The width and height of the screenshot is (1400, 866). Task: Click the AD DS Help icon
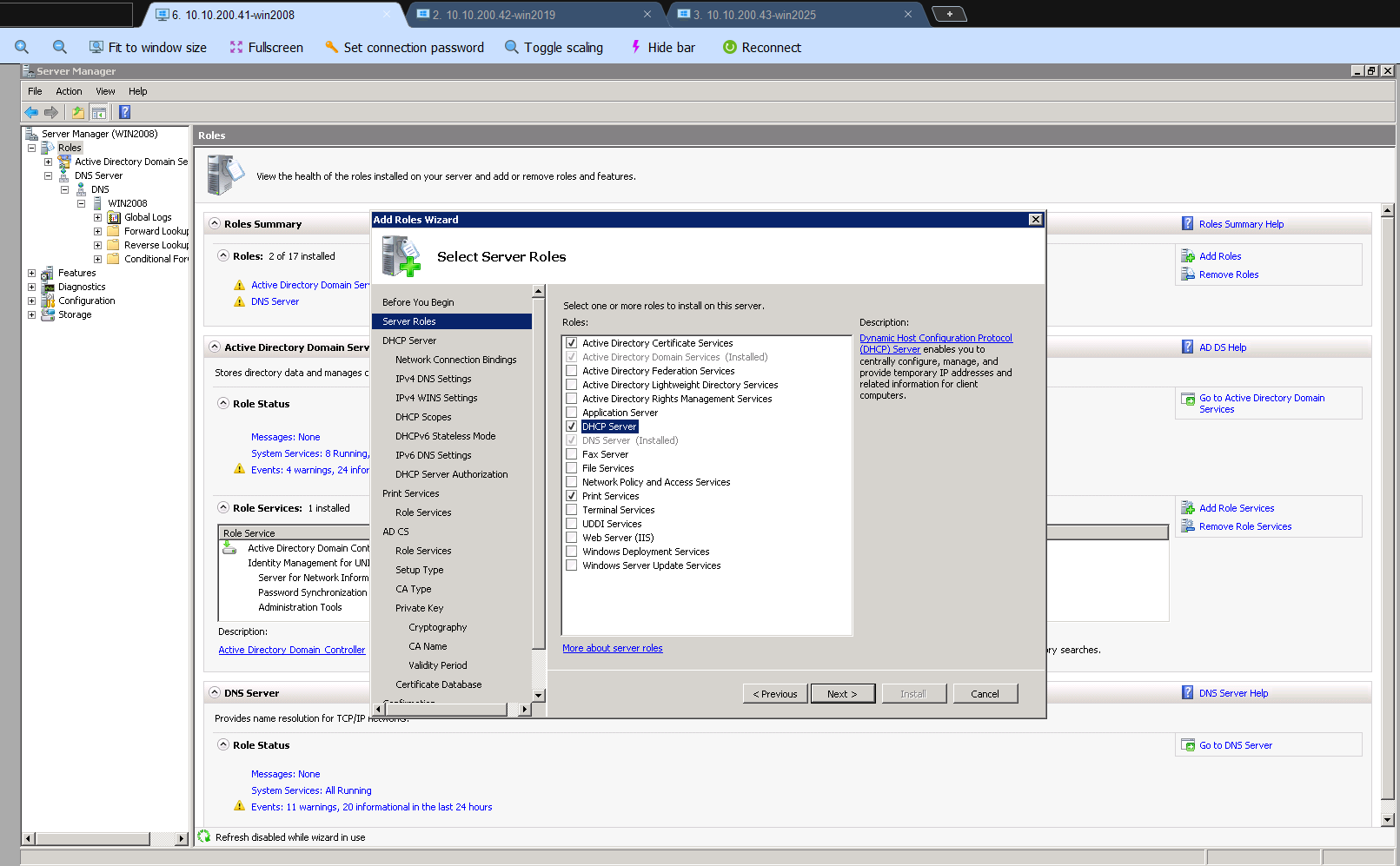1188,347
